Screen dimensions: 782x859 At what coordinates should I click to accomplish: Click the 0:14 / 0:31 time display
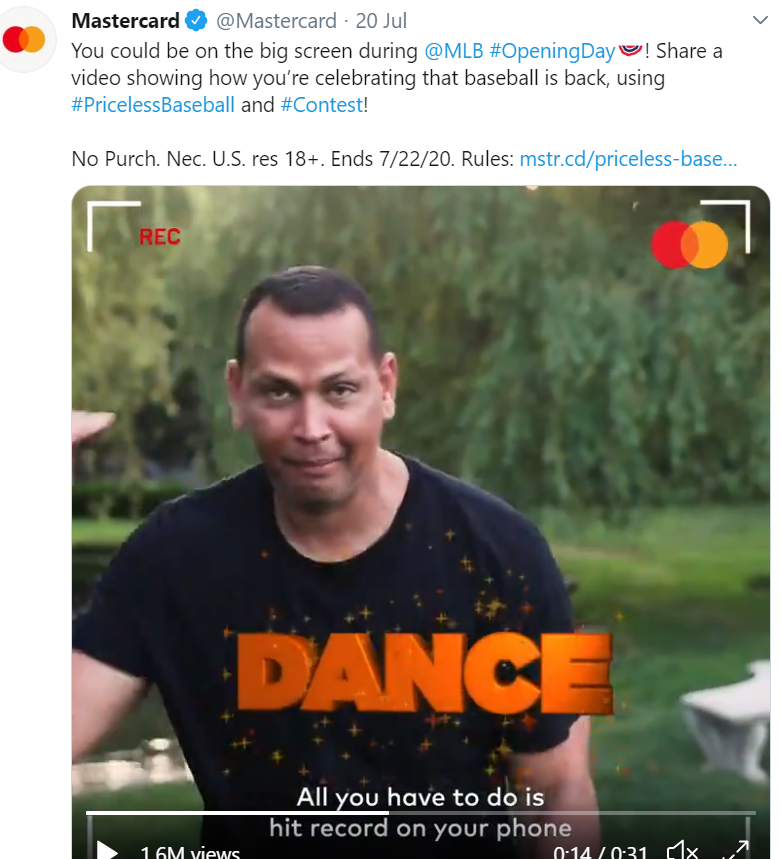tap(601, 851)
